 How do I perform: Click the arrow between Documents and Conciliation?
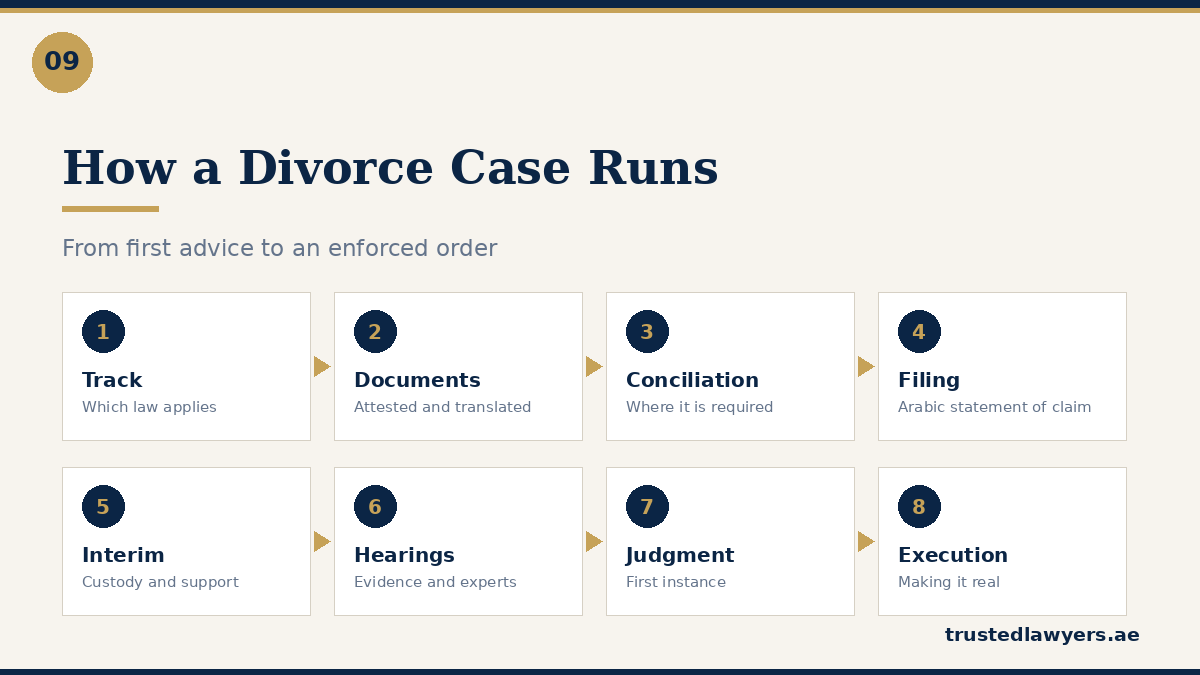point(594,366)
